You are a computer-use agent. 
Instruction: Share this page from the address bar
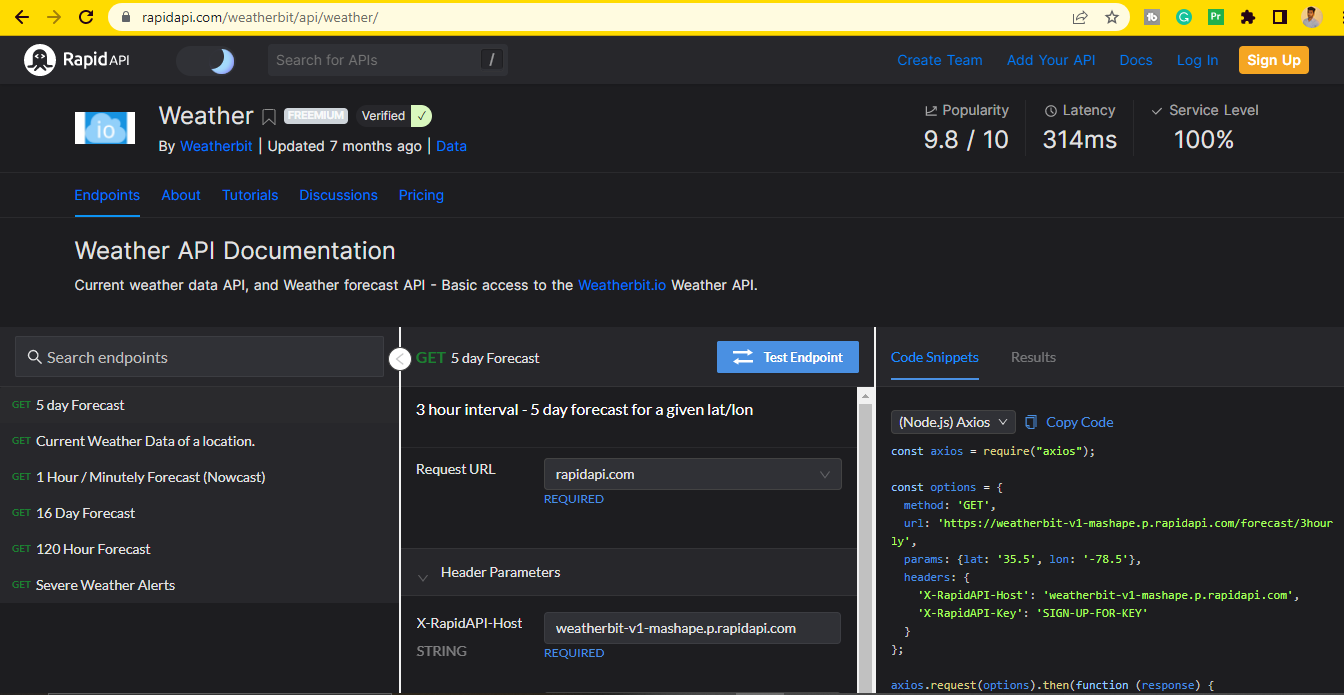pyautogui.click(x=1080, y=17)
